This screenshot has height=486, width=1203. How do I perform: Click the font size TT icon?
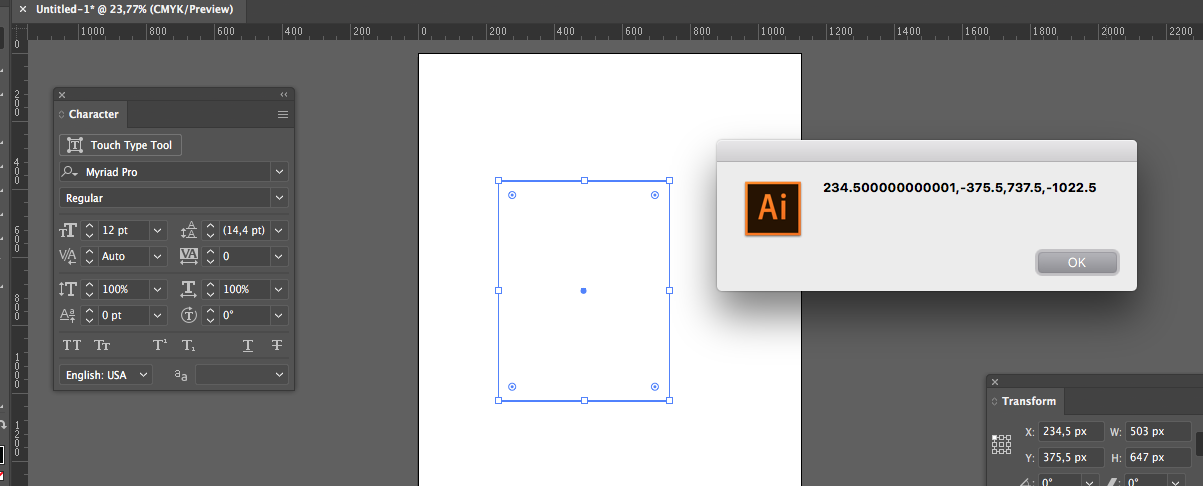click(68, 230)
